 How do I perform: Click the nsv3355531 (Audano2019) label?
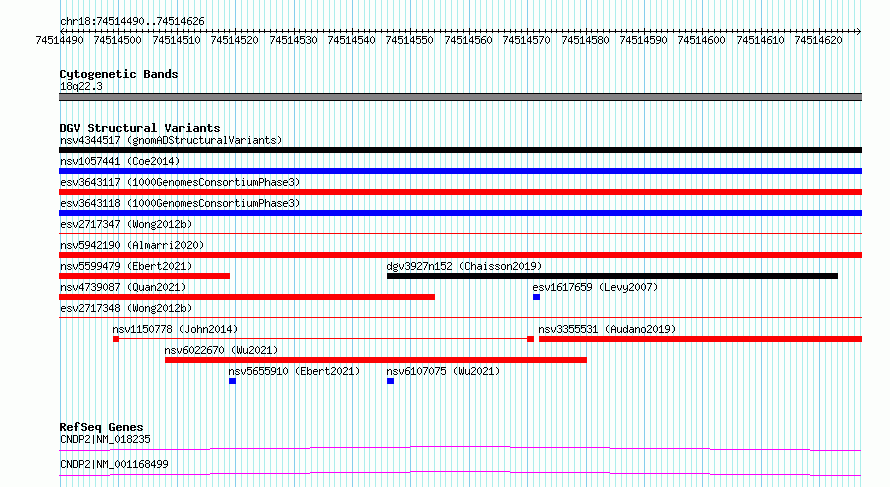[x=607, y=329]
